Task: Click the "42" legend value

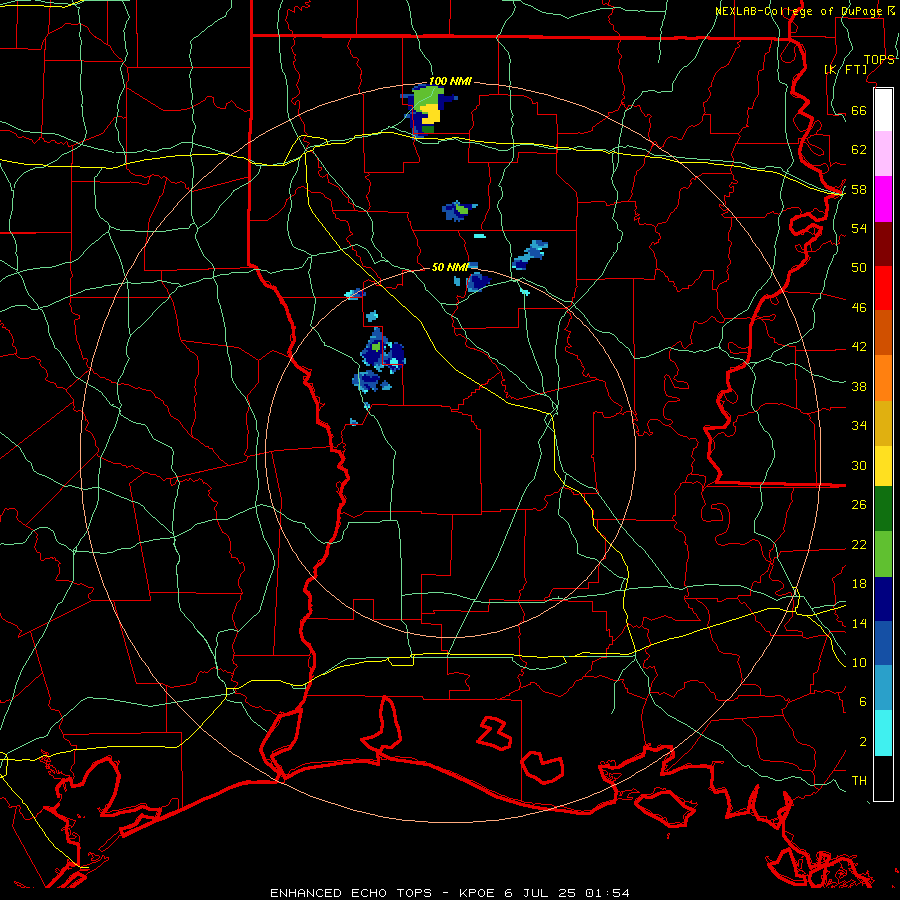Action: (x=859, y=347)
